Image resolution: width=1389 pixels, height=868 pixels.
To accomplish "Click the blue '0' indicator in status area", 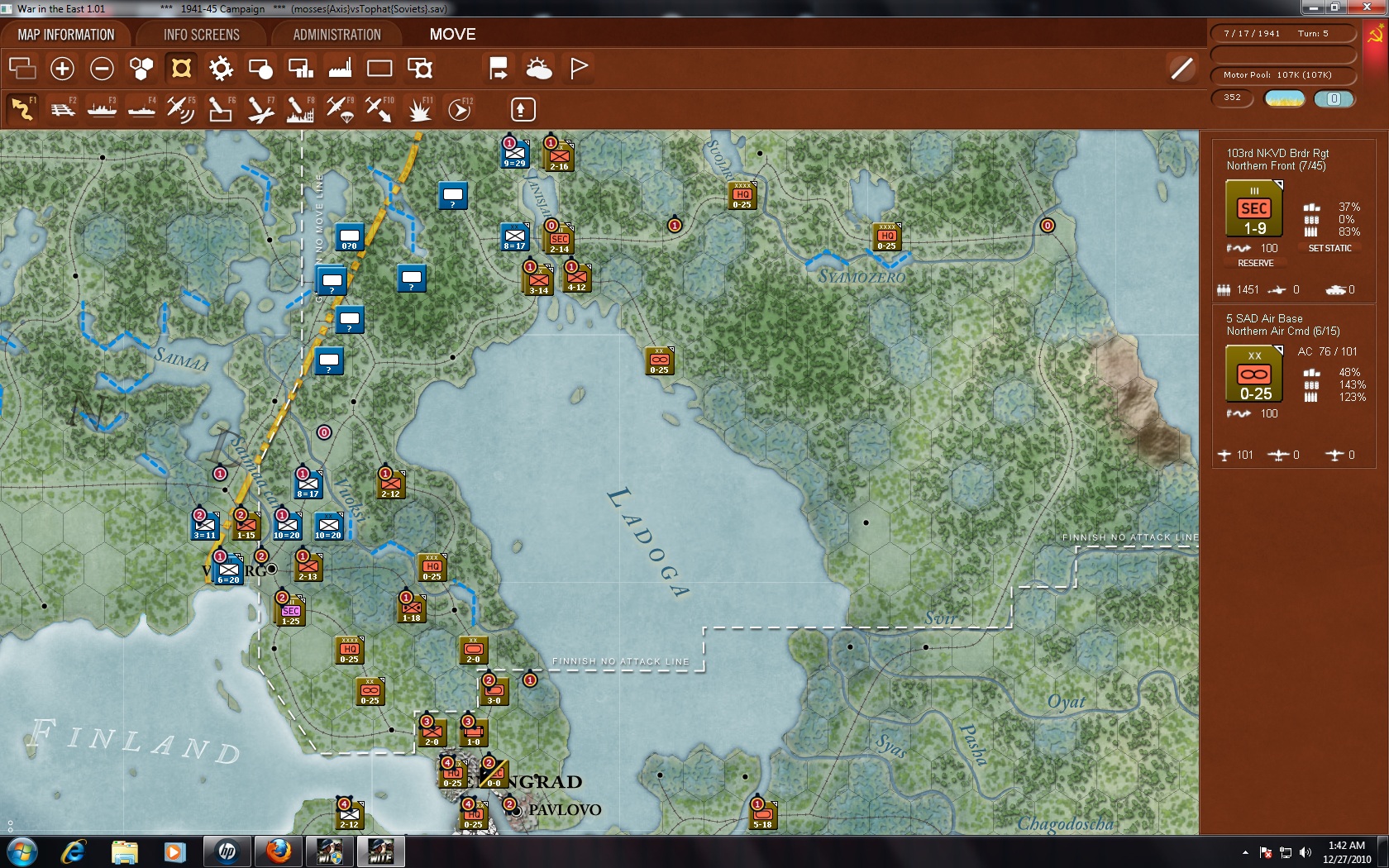I will 1334,98.
